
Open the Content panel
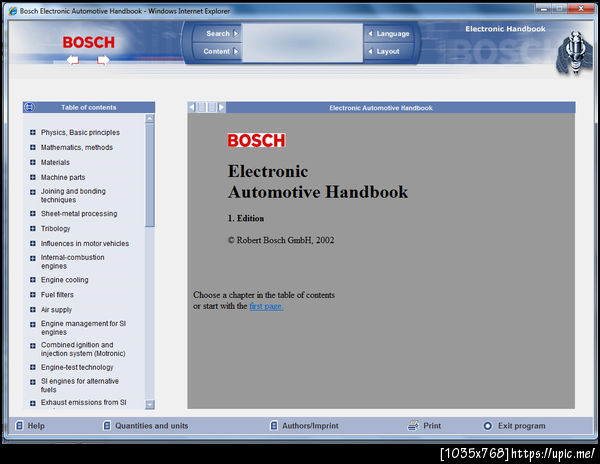tap(221, 51)
